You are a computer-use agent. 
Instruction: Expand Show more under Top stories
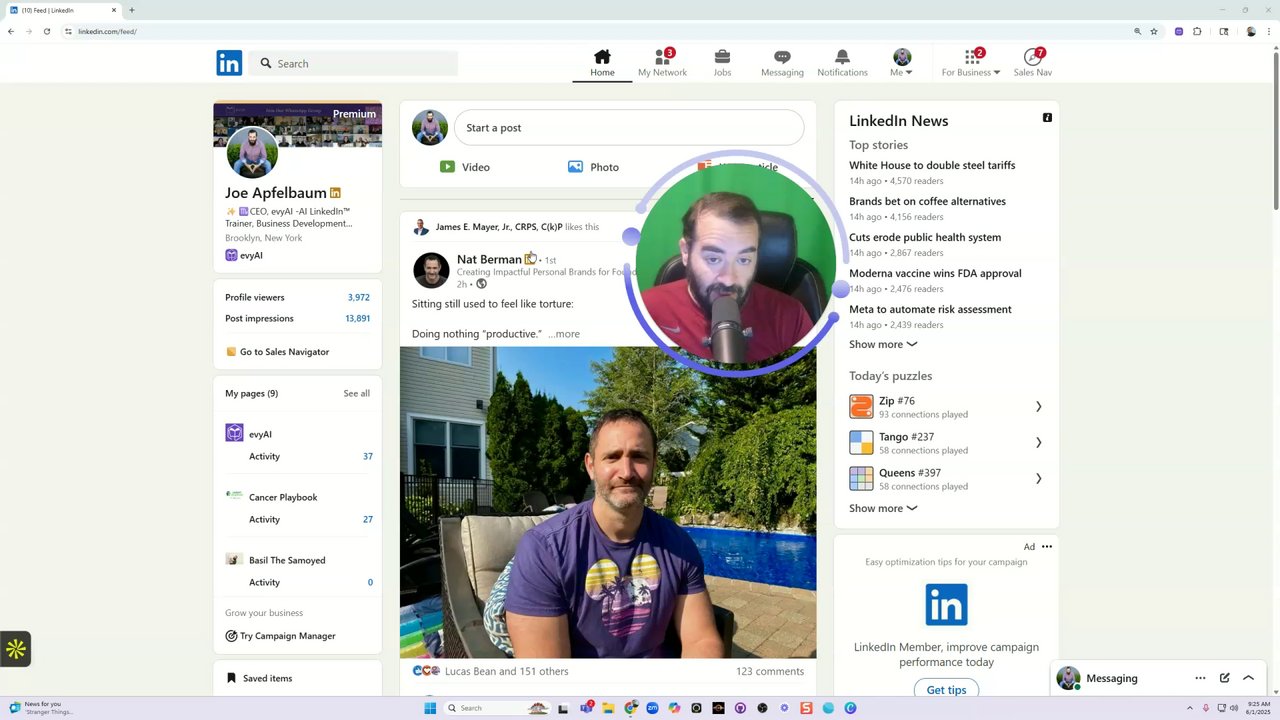[883, 344]
